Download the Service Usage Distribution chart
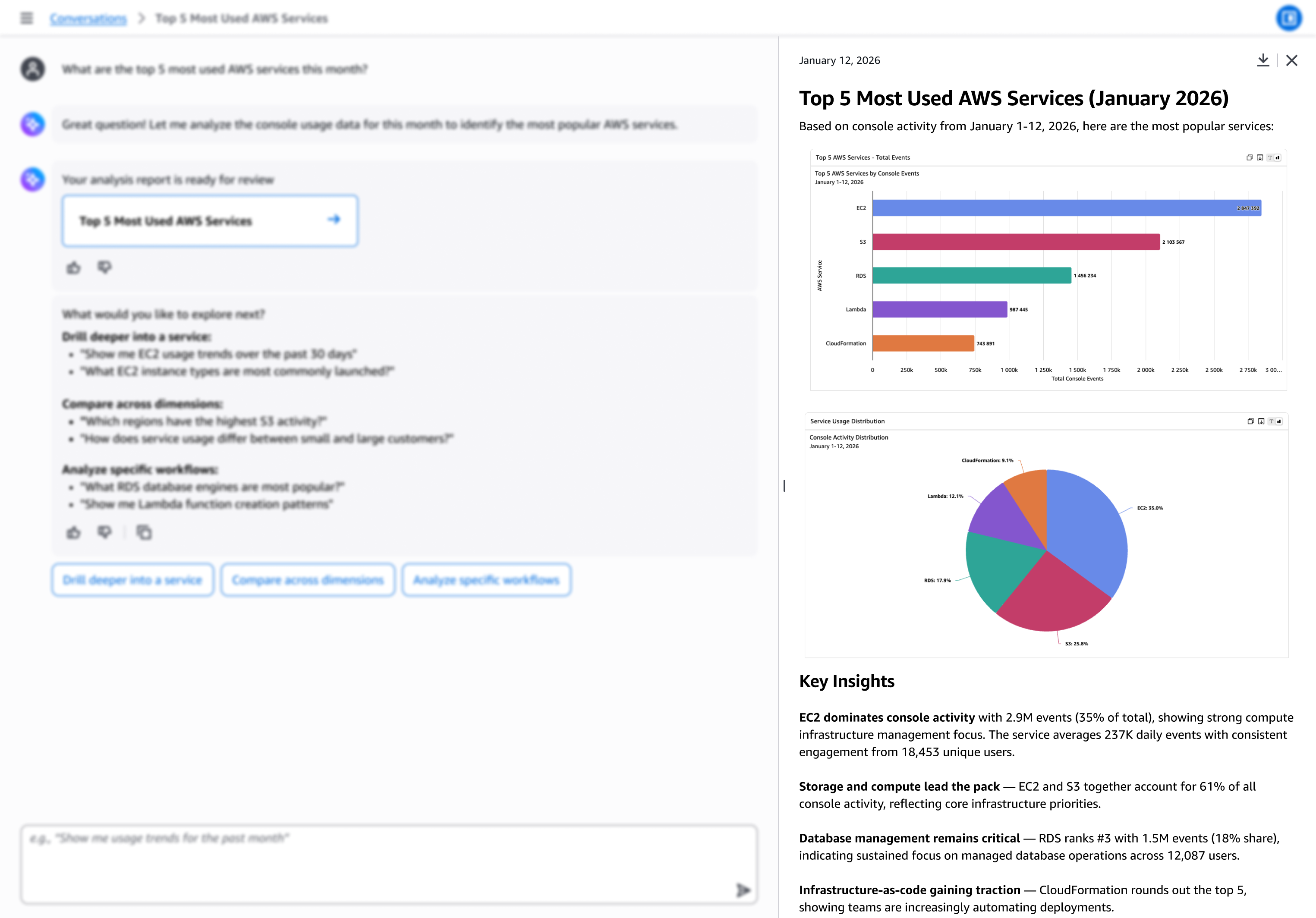The height and width of the screenshot is (918, 1316). (x=1261, y=421)
